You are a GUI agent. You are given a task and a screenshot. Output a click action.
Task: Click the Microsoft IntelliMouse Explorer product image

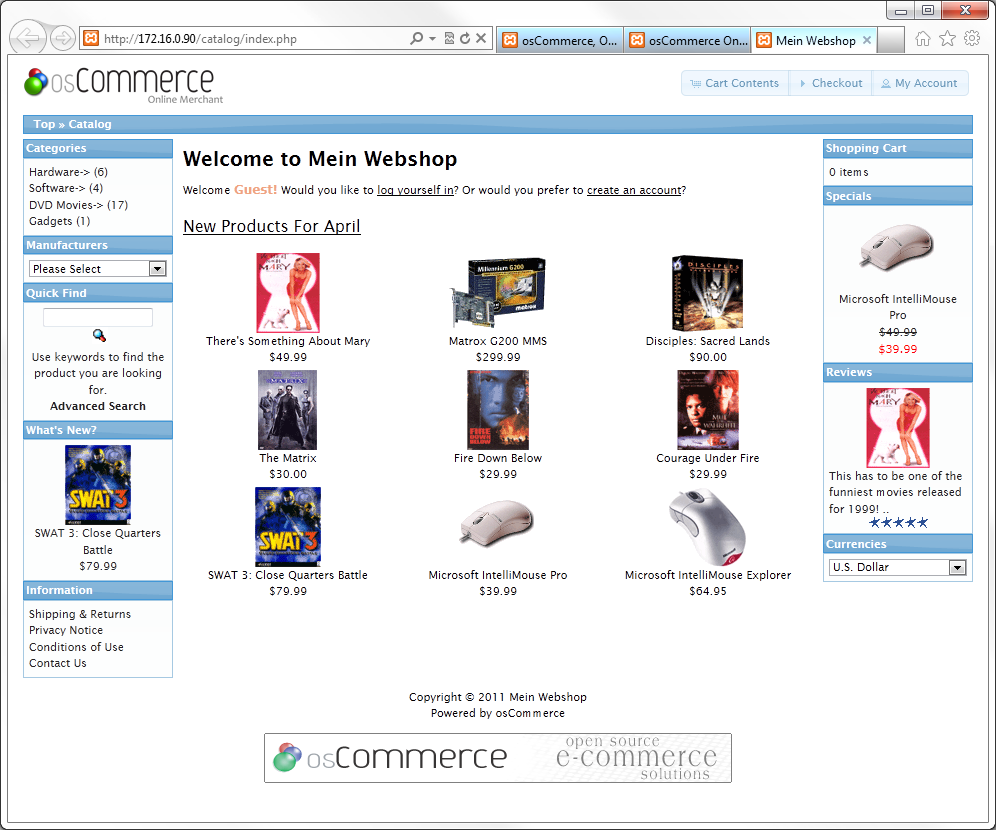click(x=708, y=527)
